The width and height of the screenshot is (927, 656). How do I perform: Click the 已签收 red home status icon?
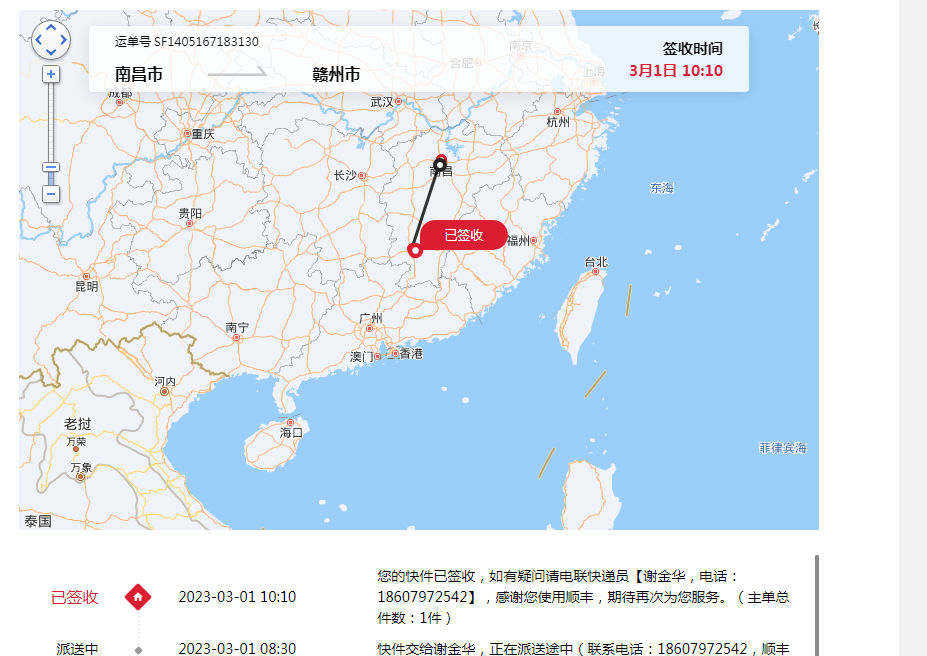coord(138,597)
